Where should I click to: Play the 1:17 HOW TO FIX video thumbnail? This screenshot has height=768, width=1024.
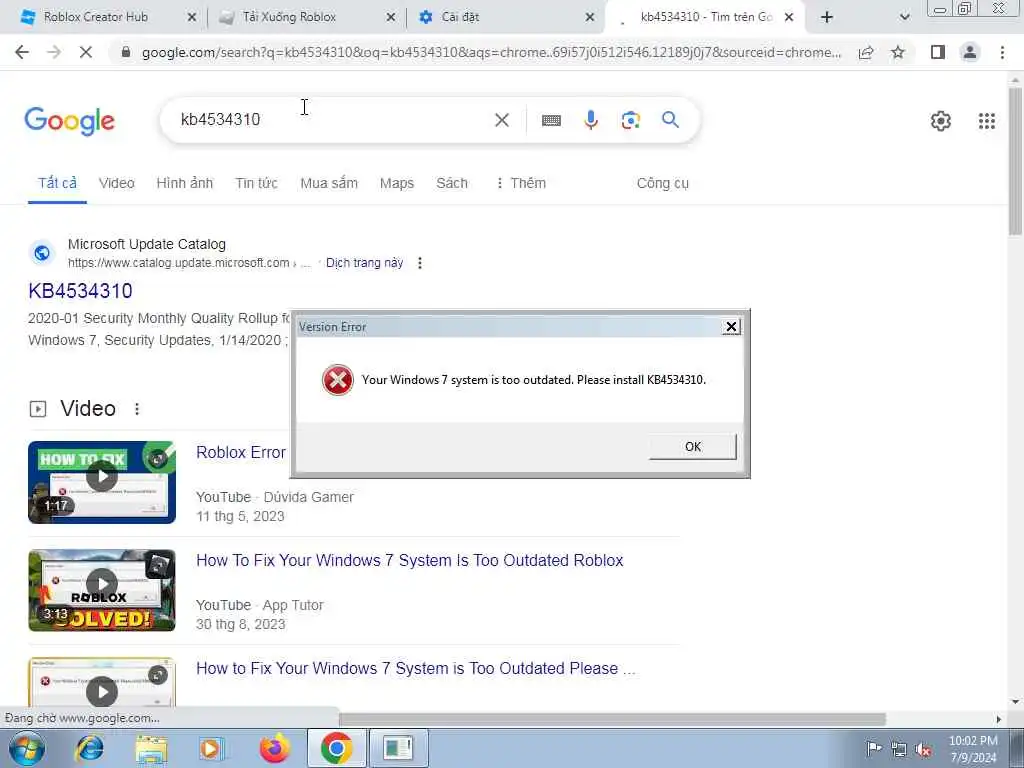click(x=102, y=483)
